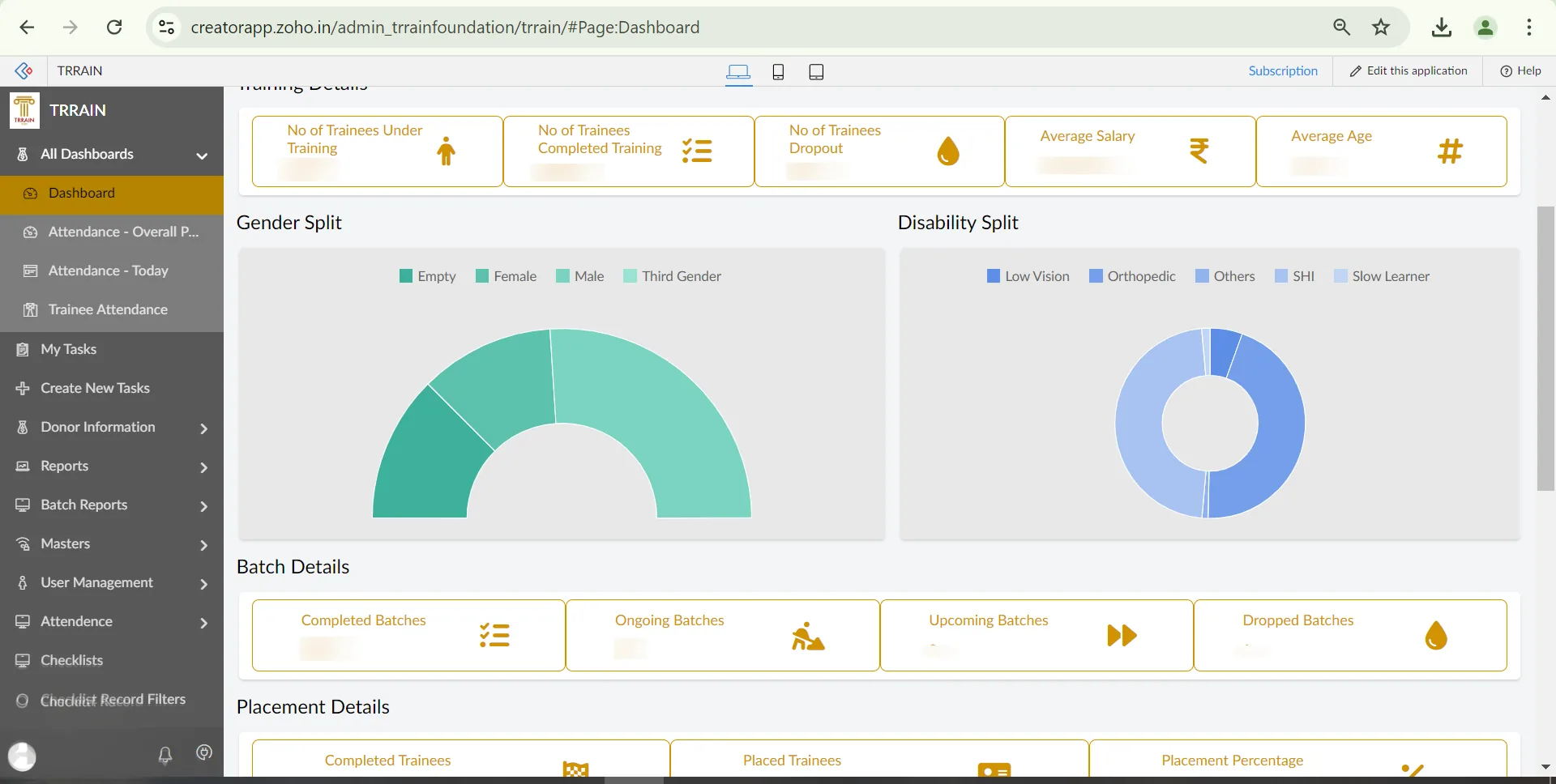Open Dashboard in sidebar
The width and height of the screenshot is (1556, 784).
[112, 194]
